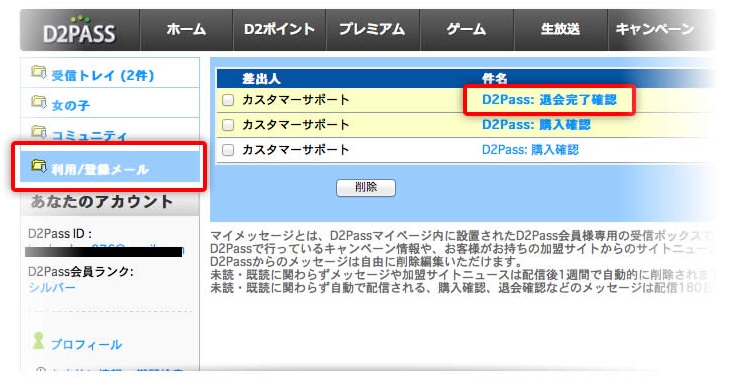Open the キャンペーン tab
This screenshot has width=730, height=386.
click(655, 30)
